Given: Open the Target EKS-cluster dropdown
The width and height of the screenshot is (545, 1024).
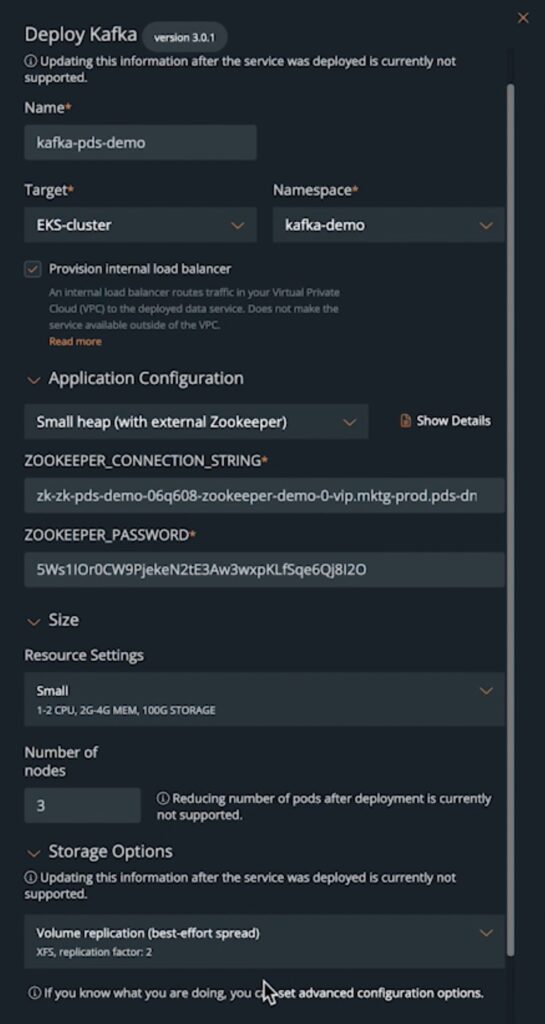Looking at the screenshot, I should (140, 225).
